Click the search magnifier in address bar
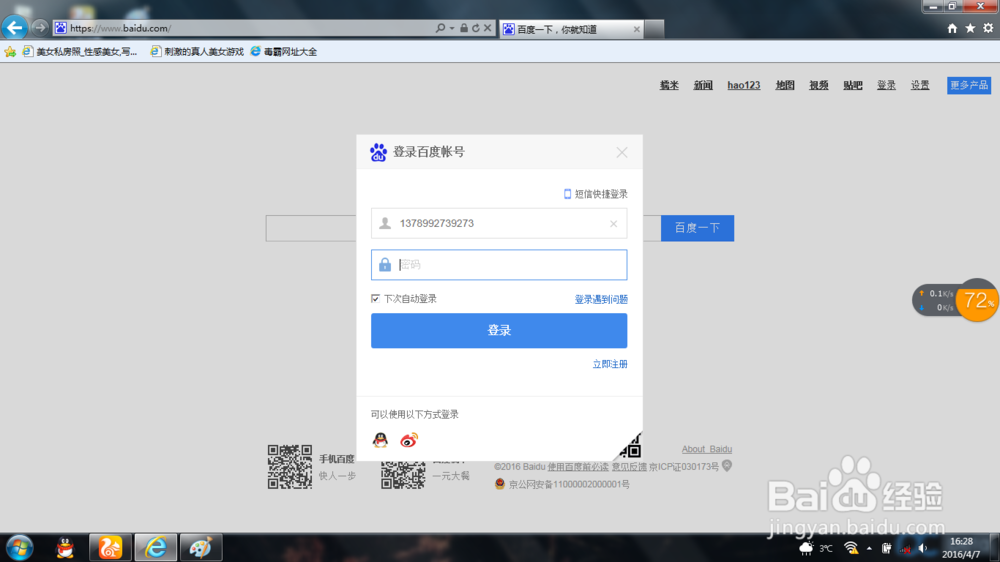Viewport: 1000px width, 562px height. point(440,28)
